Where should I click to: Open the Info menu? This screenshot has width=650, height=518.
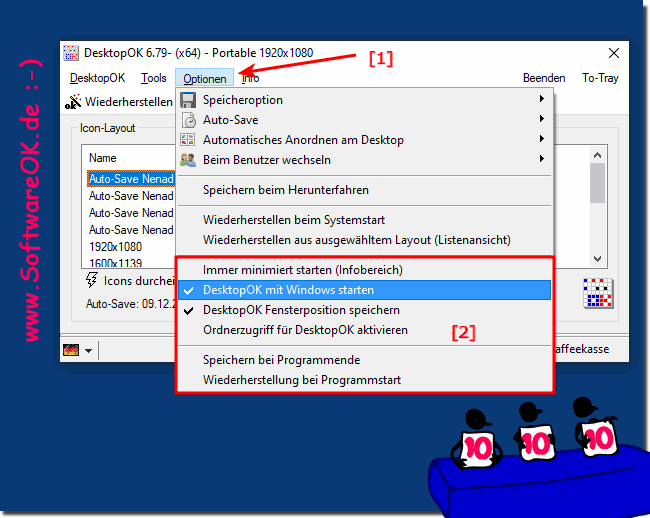tap(250, 78)
